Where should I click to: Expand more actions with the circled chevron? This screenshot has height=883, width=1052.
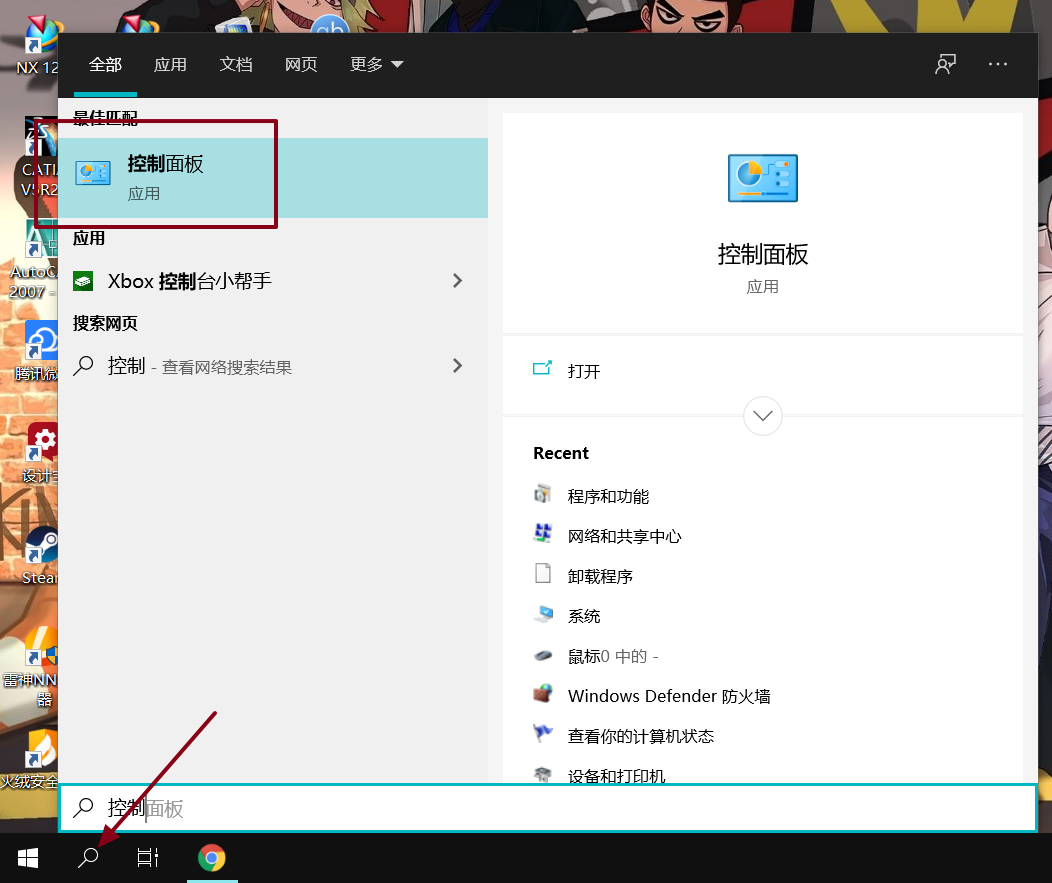pos(763,416)
